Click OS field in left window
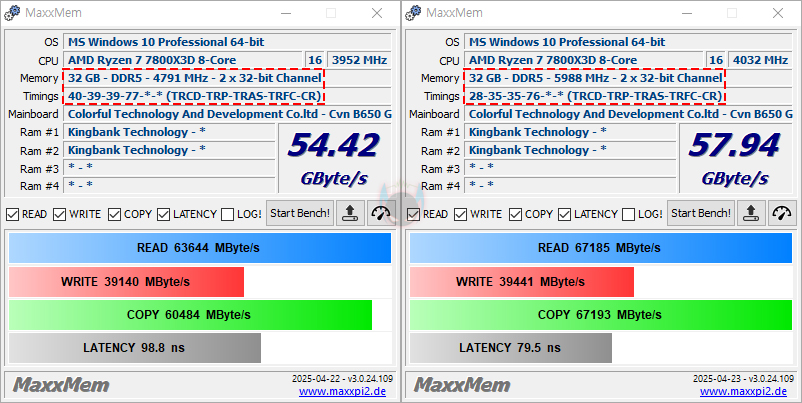The width and height of the screenshot is (802, 403). tap(227, 42)
